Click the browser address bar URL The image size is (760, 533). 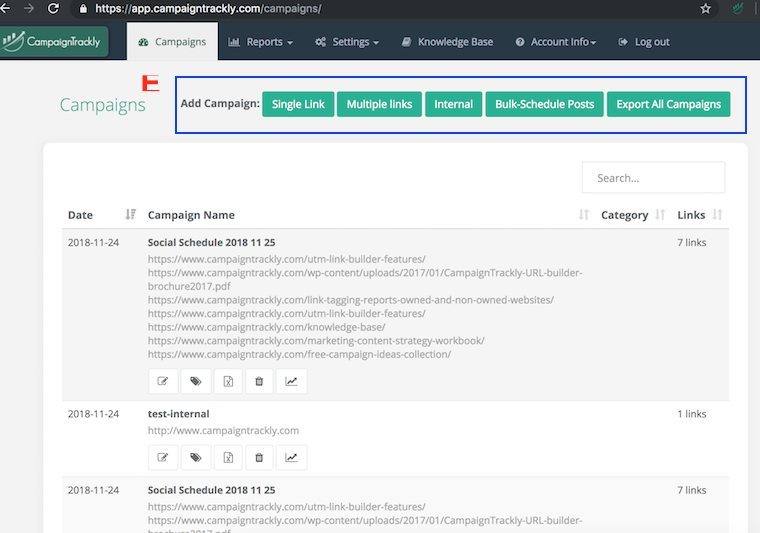(208, 9)
